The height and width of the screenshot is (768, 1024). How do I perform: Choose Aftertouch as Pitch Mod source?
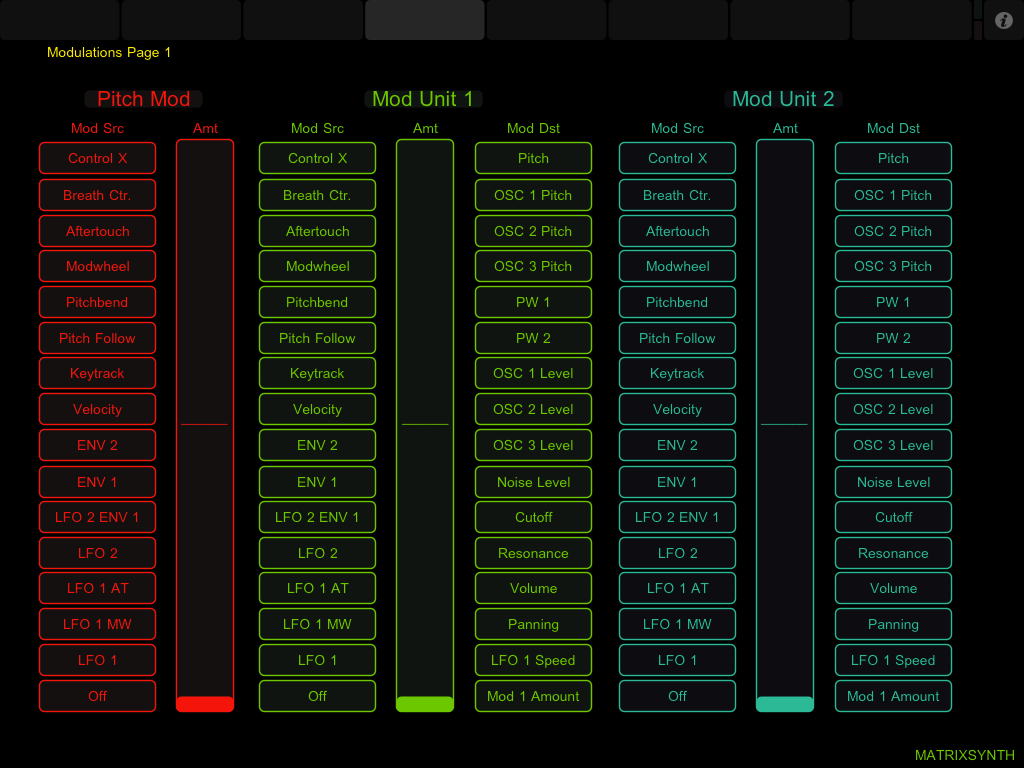click(x=97, y=231)
